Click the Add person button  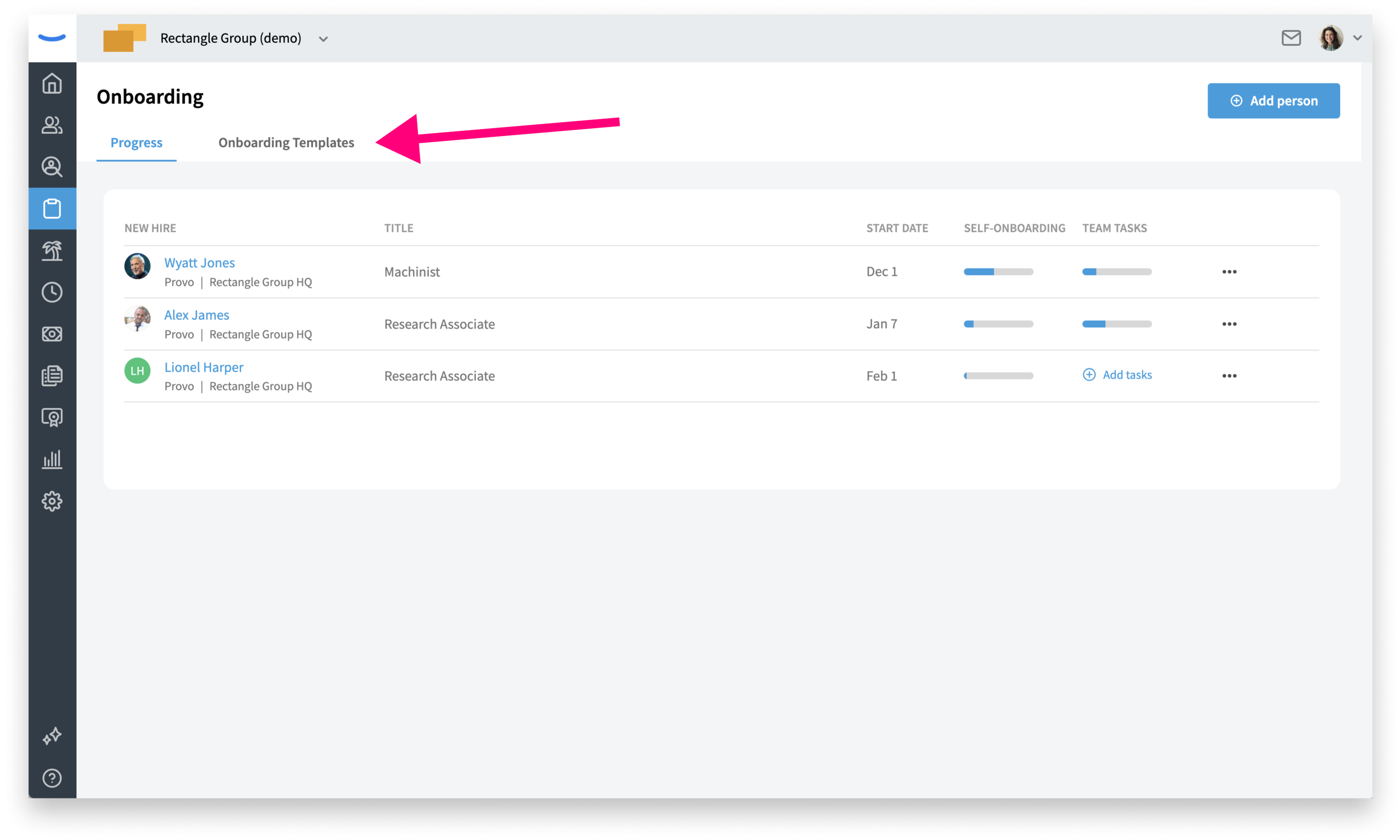click(1273, 101)
